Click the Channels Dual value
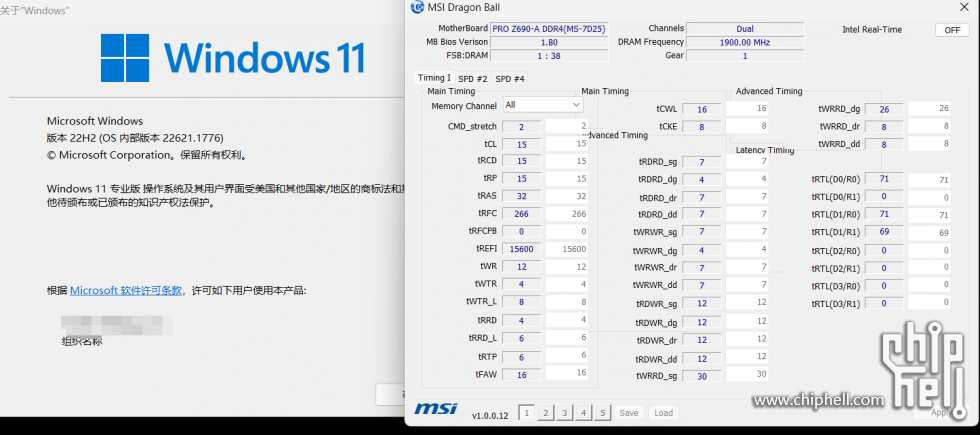The width and height of the screenshot is (980, 435). [744, 29]
